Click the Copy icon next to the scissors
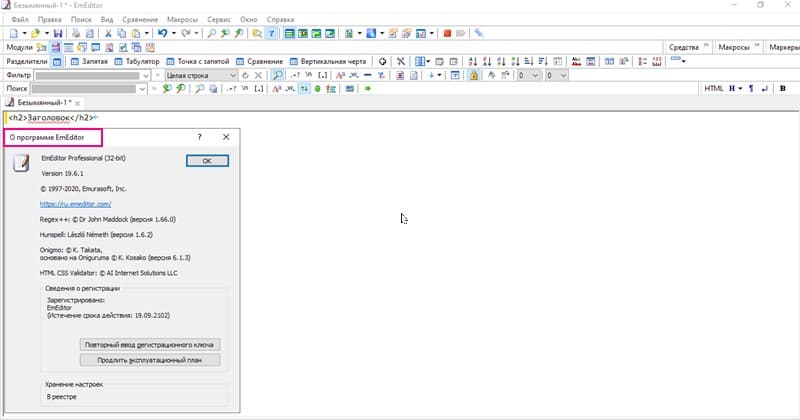 coord(121,33)
